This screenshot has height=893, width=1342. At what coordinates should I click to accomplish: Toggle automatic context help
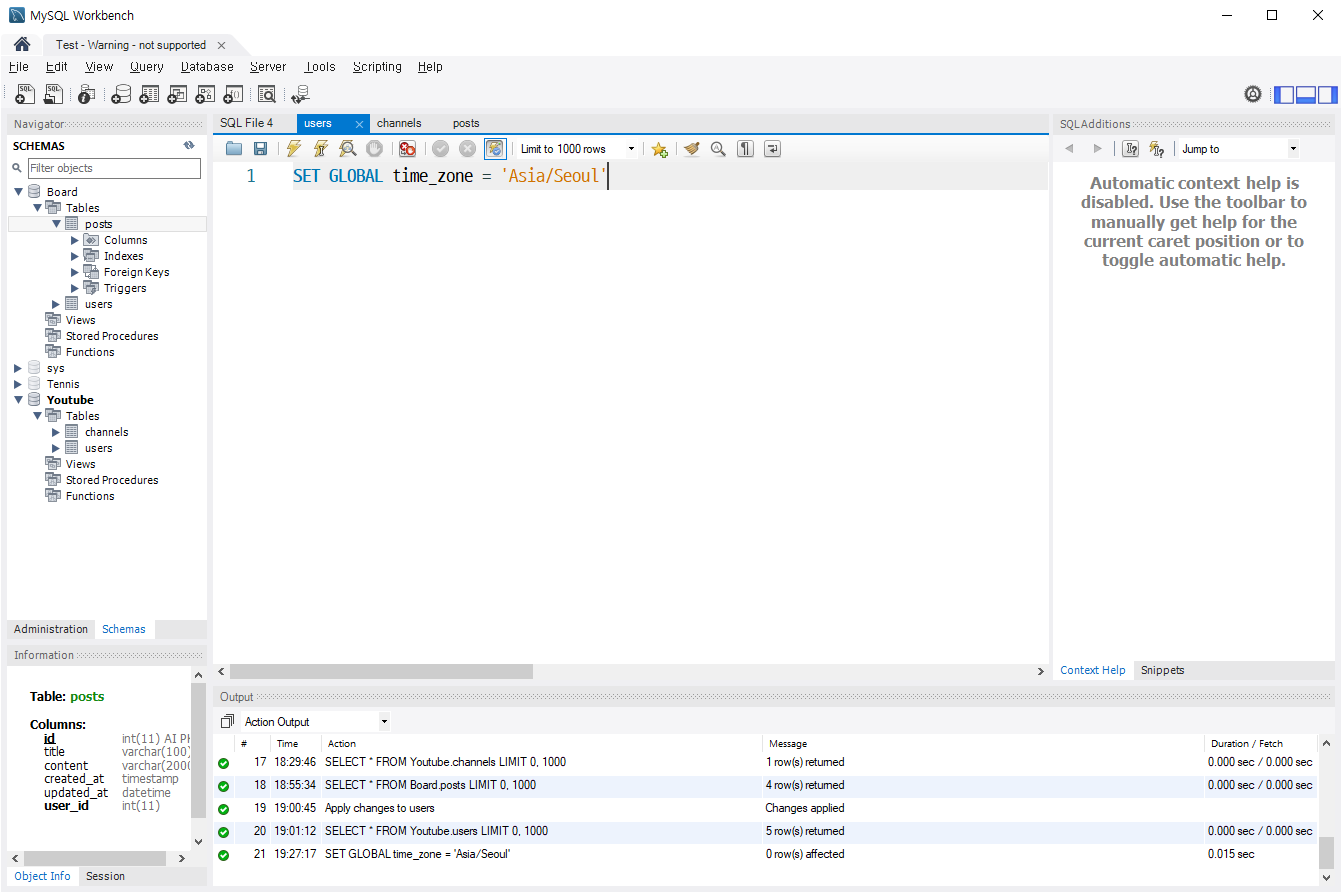coord(1158,149)
